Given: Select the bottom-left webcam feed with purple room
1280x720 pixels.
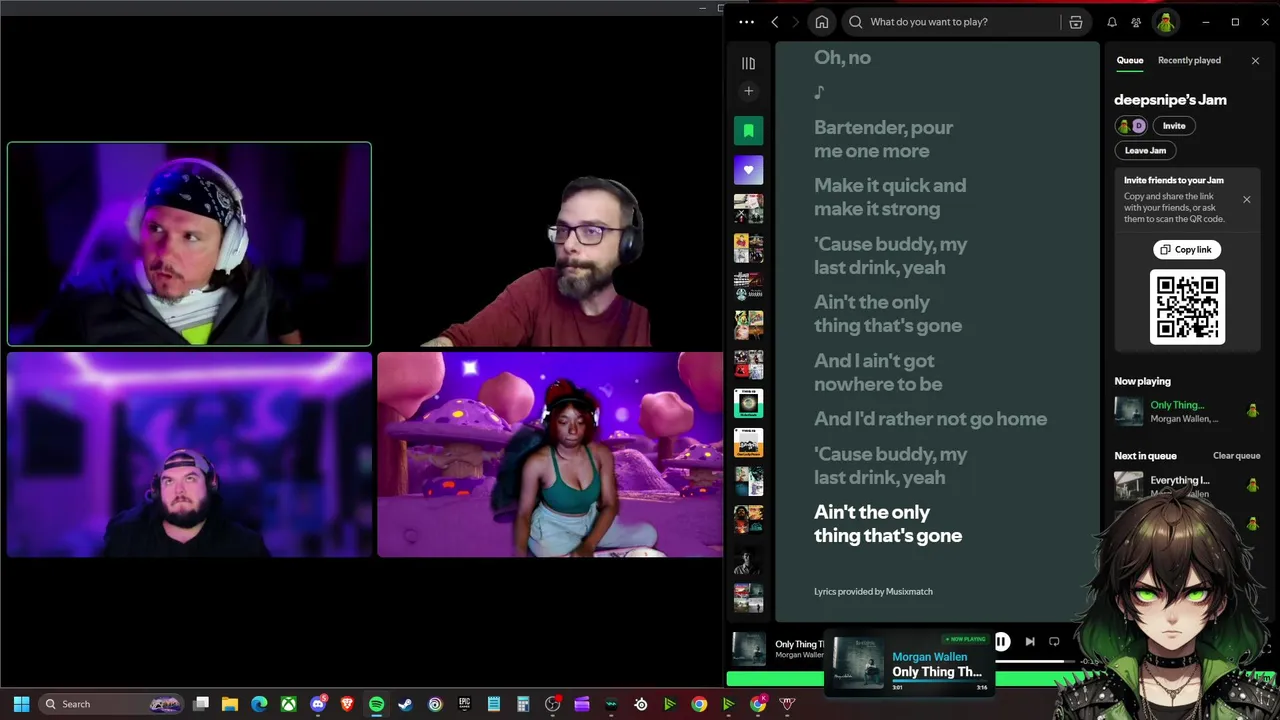Looking at the screenshot, I should coord(189,454).
